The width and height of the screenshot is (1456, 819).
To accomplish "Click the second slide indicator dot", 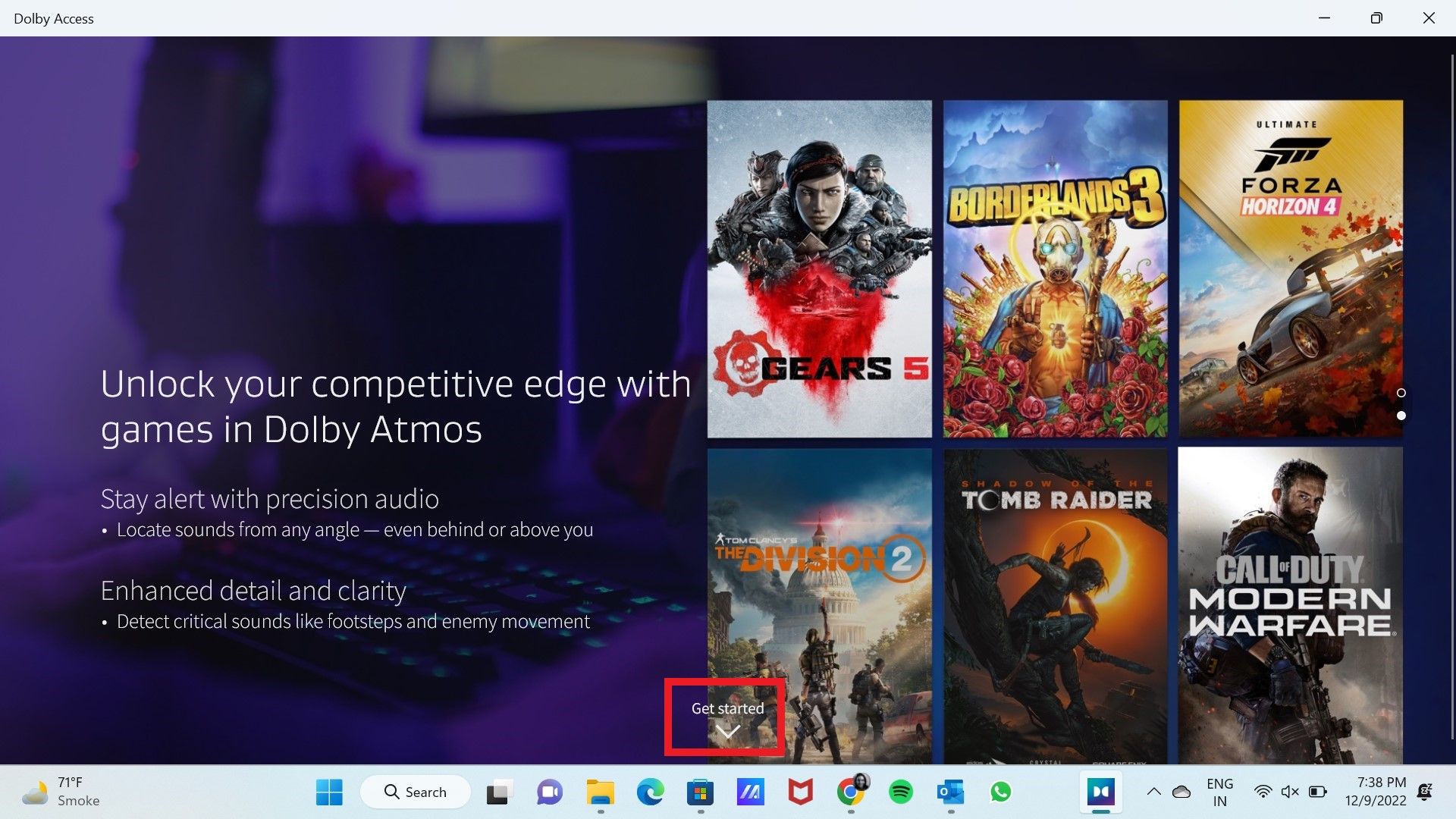I will tap(1402, 415).
